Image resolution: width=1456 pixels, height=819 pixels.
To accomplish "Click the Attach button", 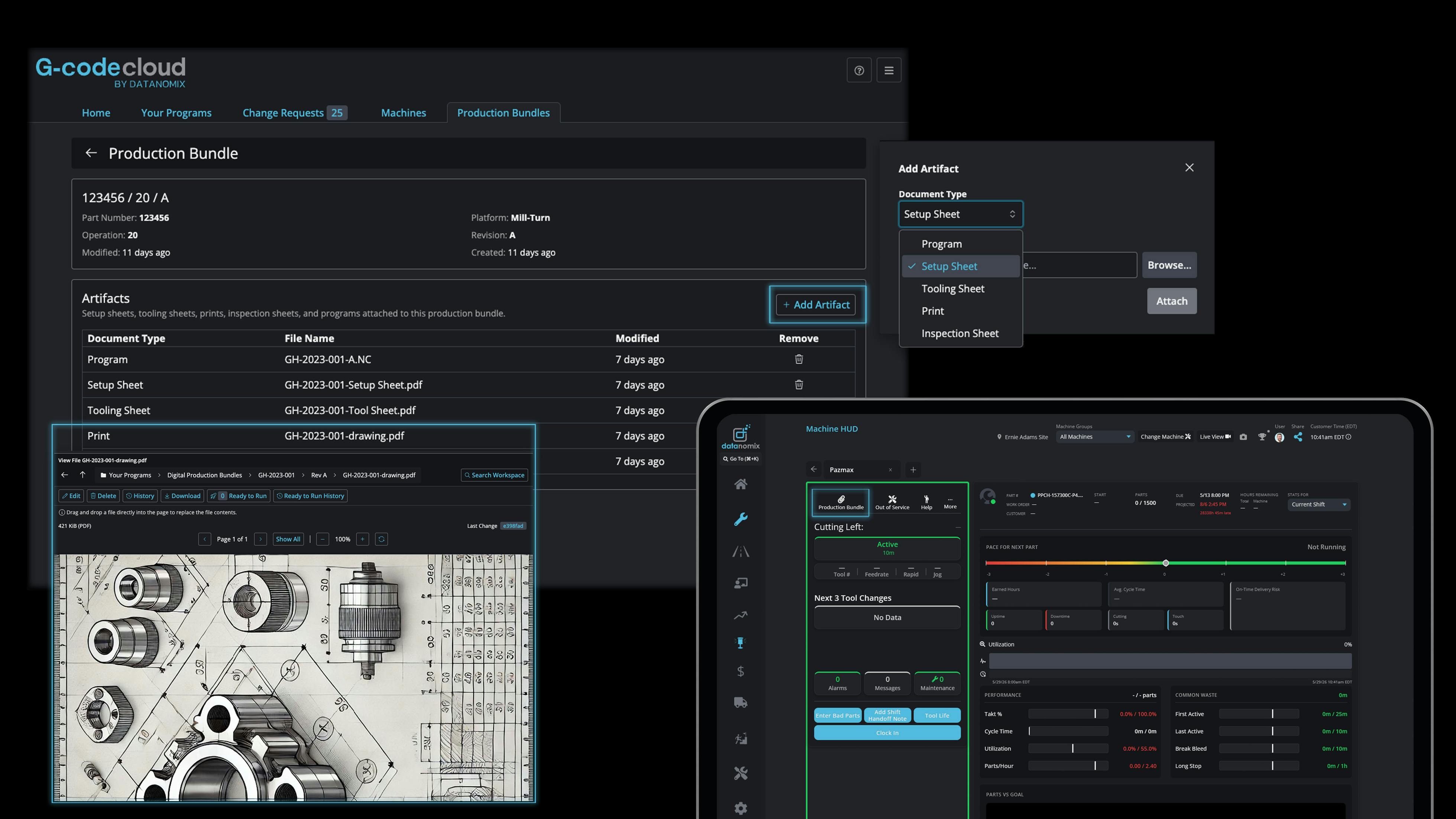I will click(1172, 301).
